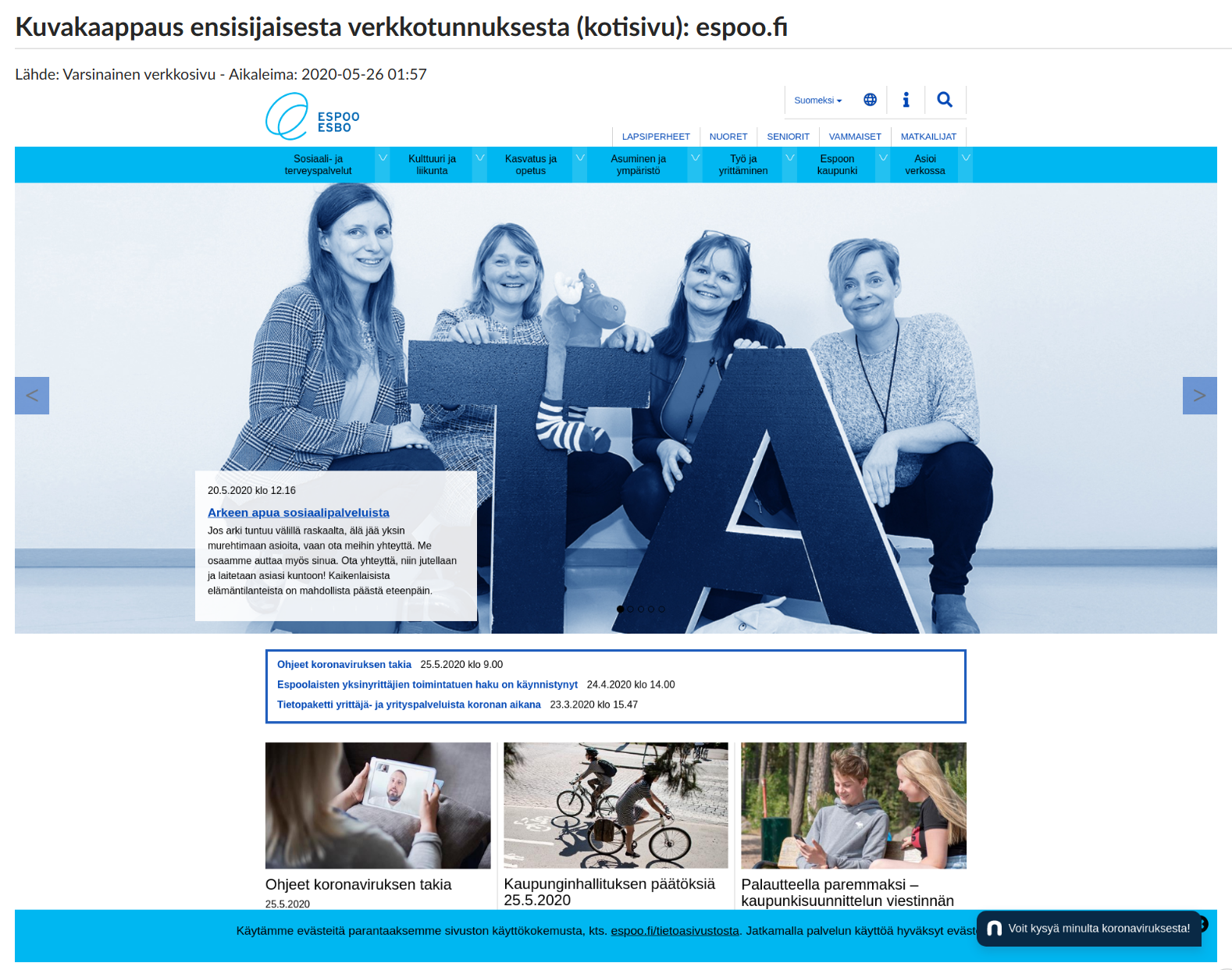Open Kulttuuri ja liikunta menu item

[432, 165]
